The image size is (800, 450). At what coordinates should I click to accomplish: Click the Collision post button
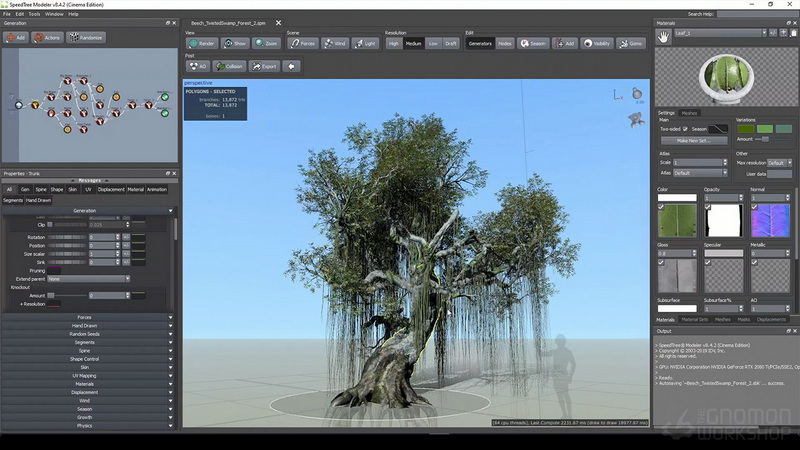[x=229, y=66]
